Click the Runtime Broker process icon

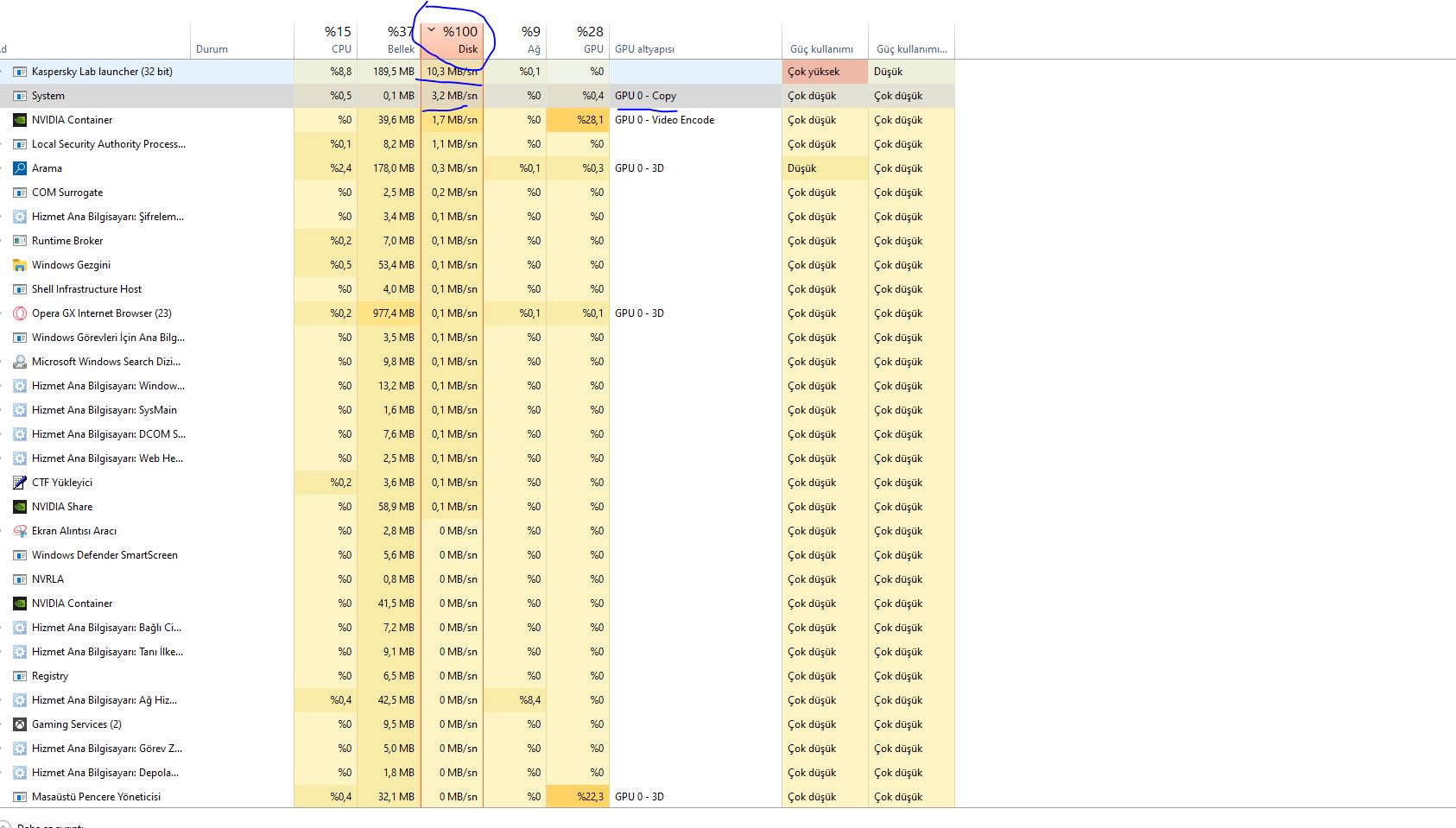[x=20, y=241]
